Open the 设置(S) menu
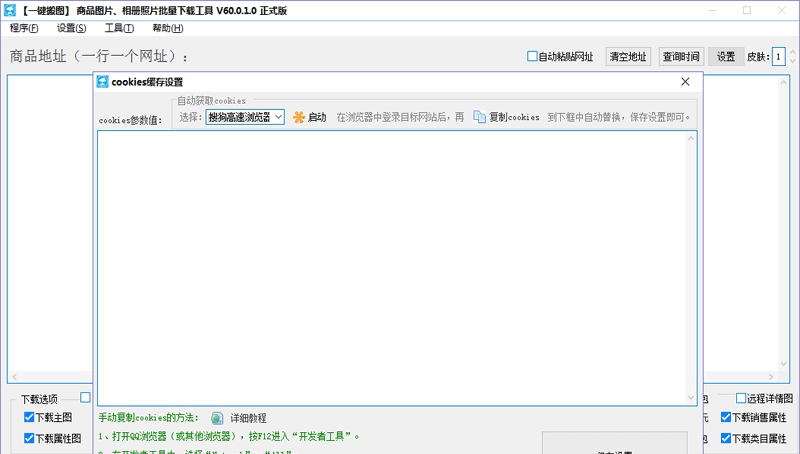The height and width of the screenshot is (454, 800). (71, 28)
